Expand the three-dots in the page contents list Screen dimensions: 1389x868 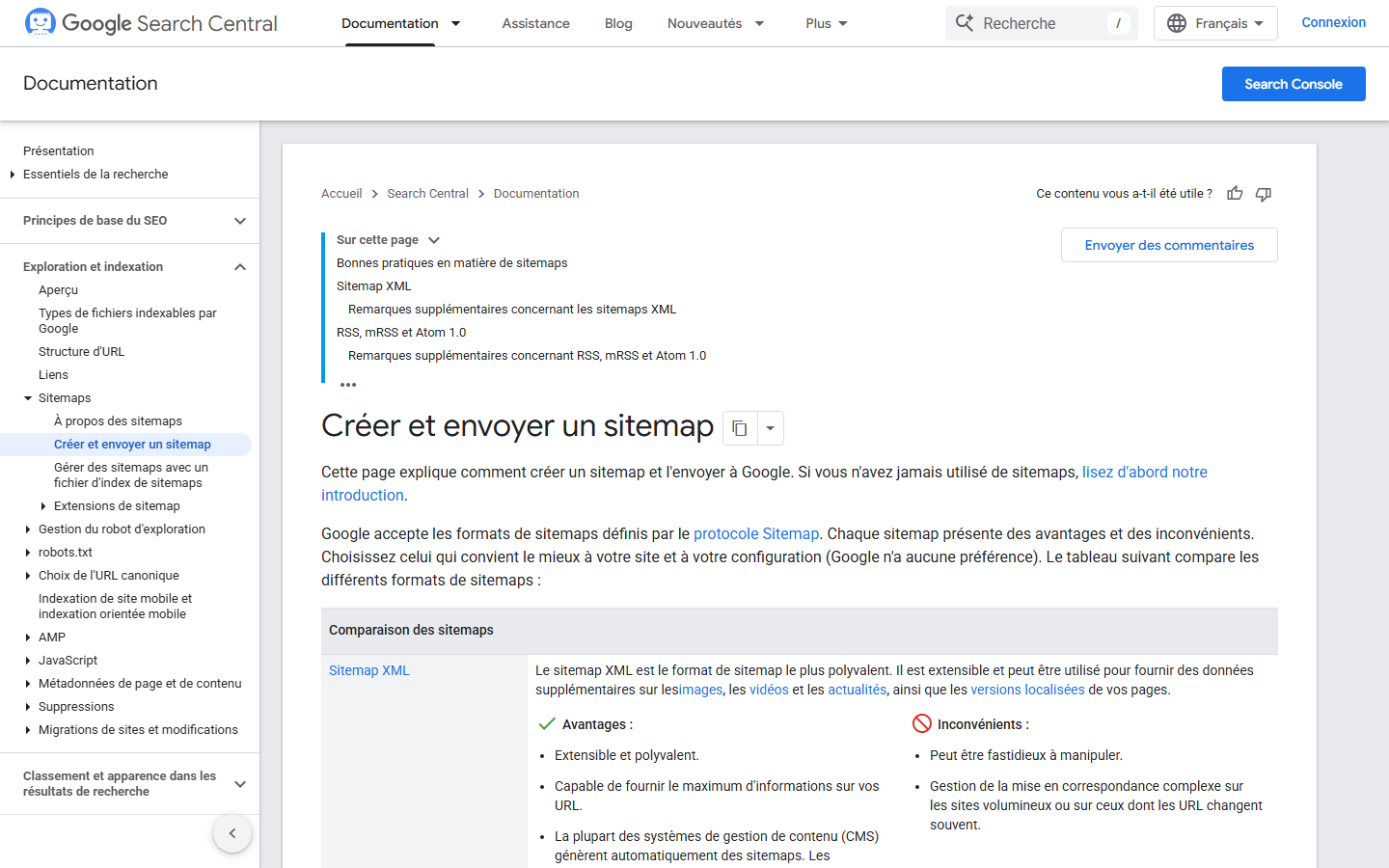[348, 384]
